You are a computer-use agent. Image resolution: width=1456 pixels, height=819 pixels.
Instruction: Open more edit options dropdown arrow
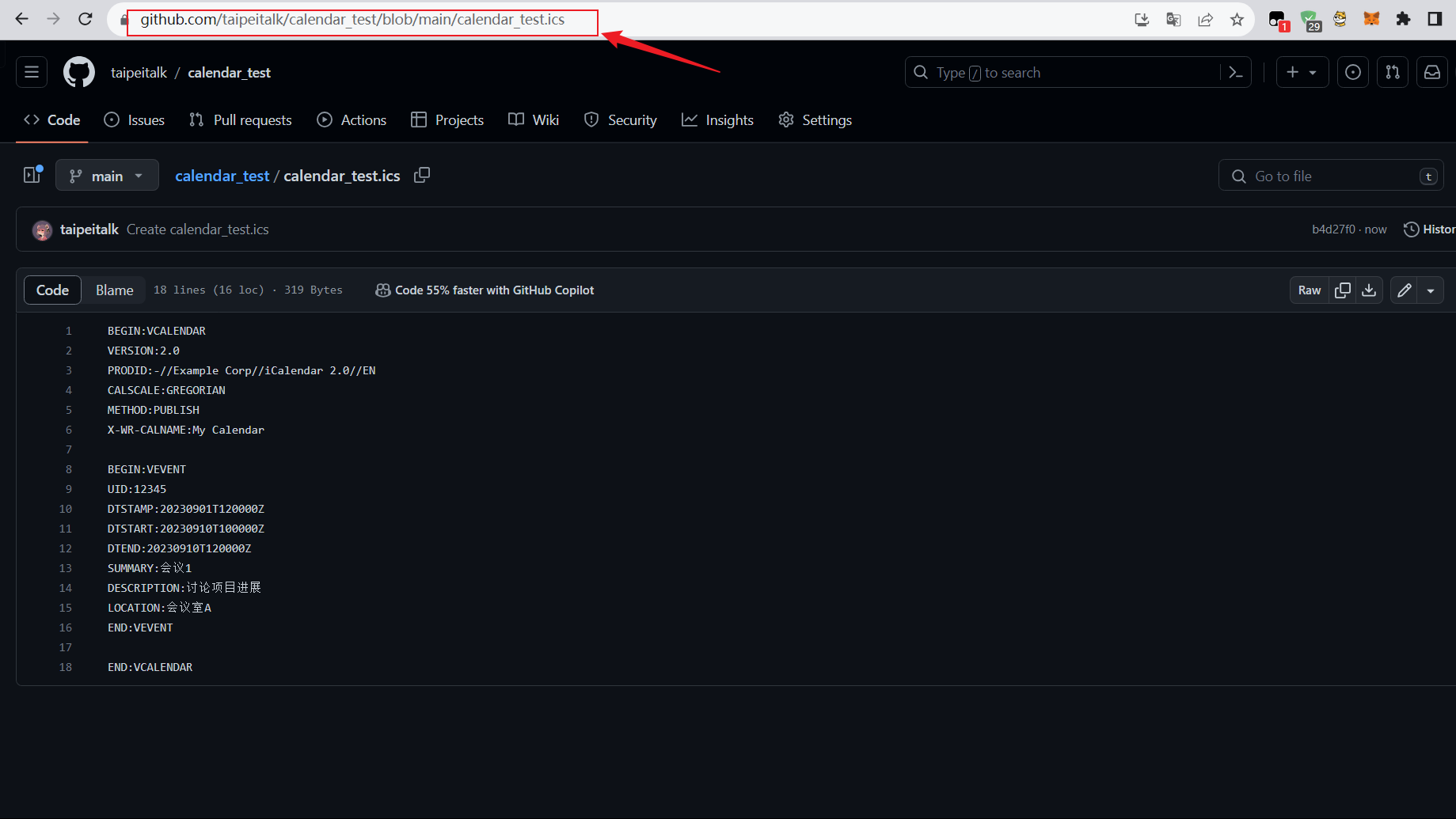pos(1431,290)
